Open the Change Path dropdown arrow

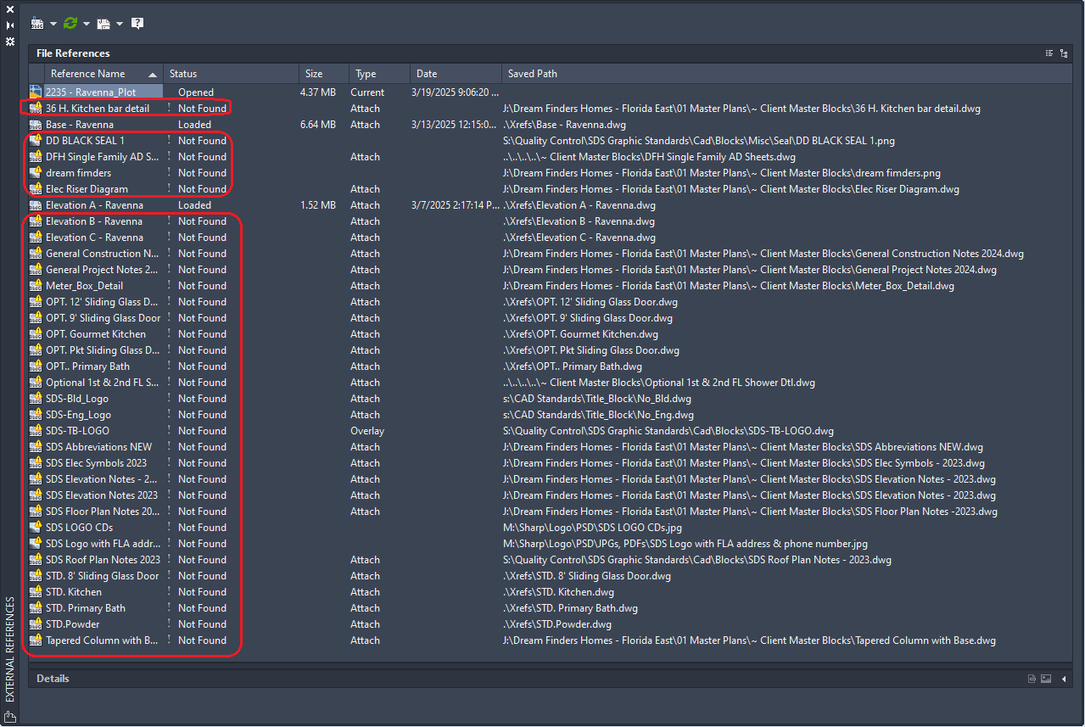[120, 24]
